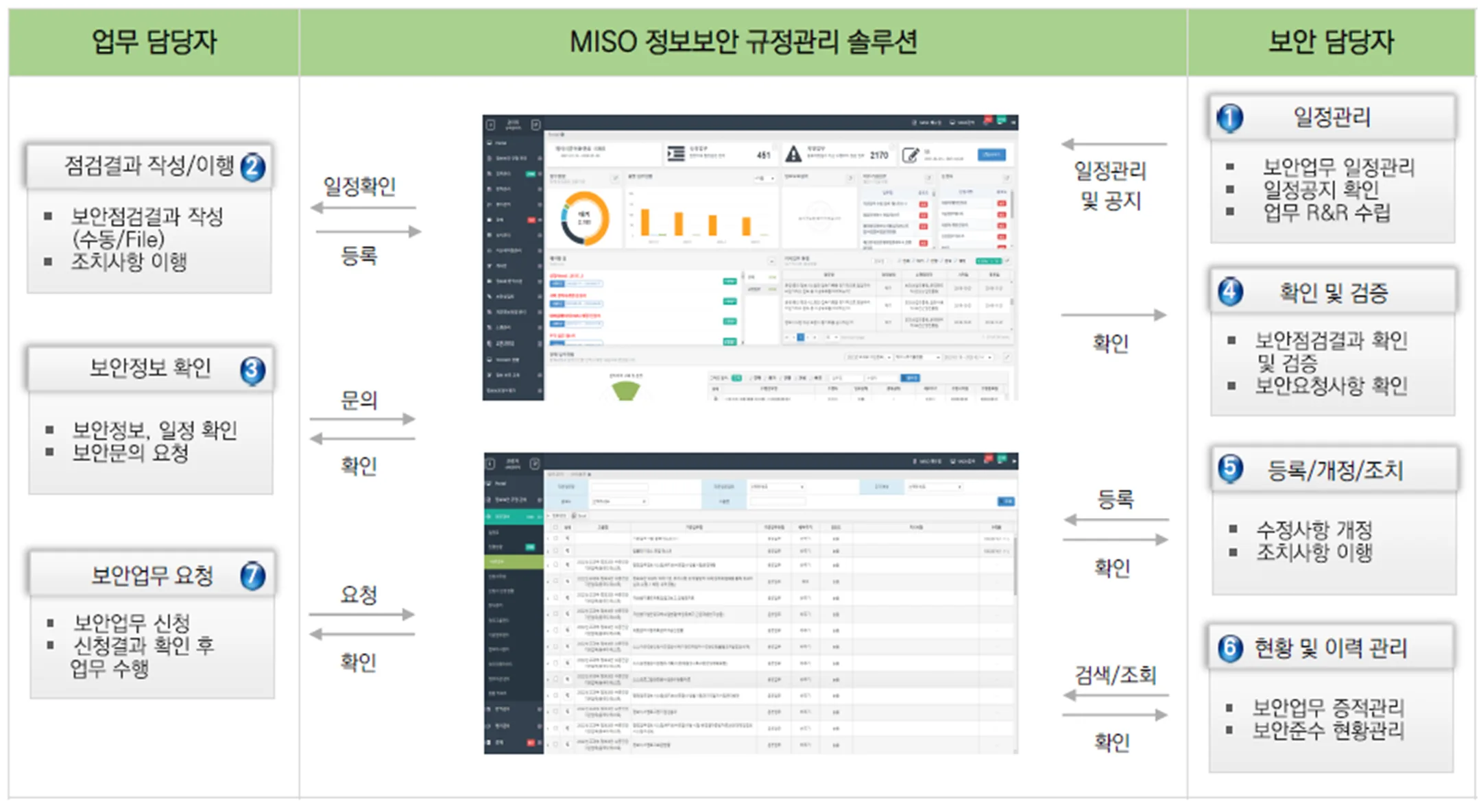Click the pencil edit icon in dashboard top cards
This screenshot has width=1481, height=812.
911,155
